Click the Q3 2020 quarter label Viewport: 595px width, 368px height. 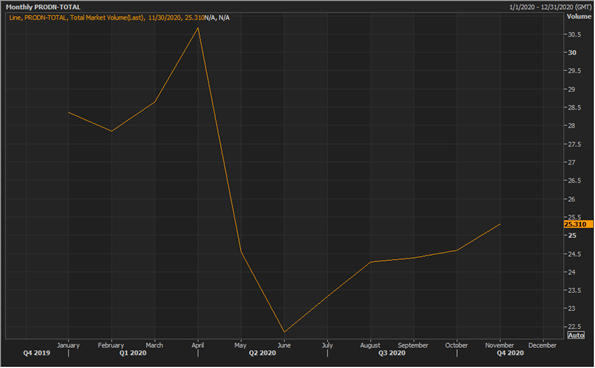[x=392, y=353]
